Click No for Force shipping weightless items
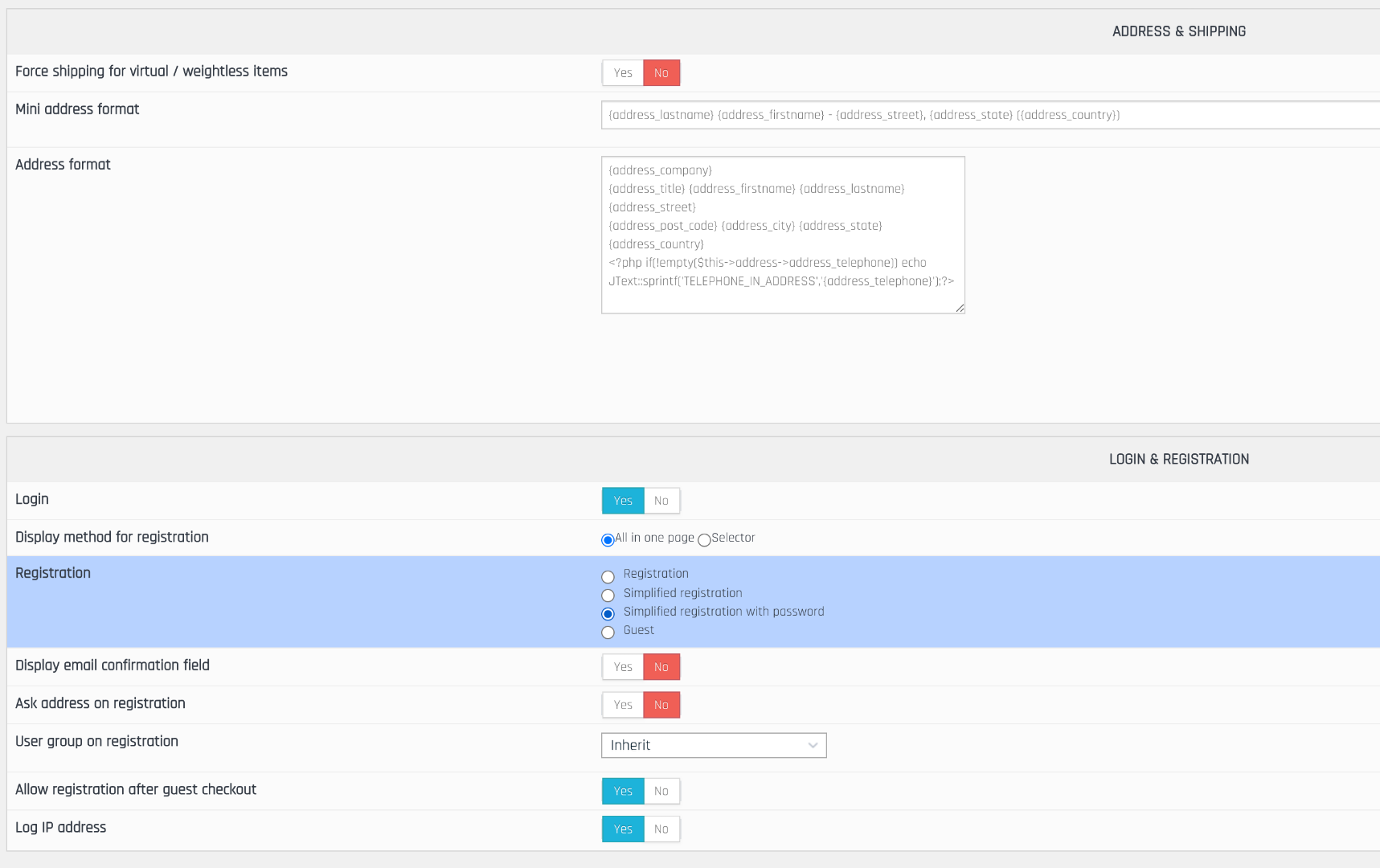 661,73
